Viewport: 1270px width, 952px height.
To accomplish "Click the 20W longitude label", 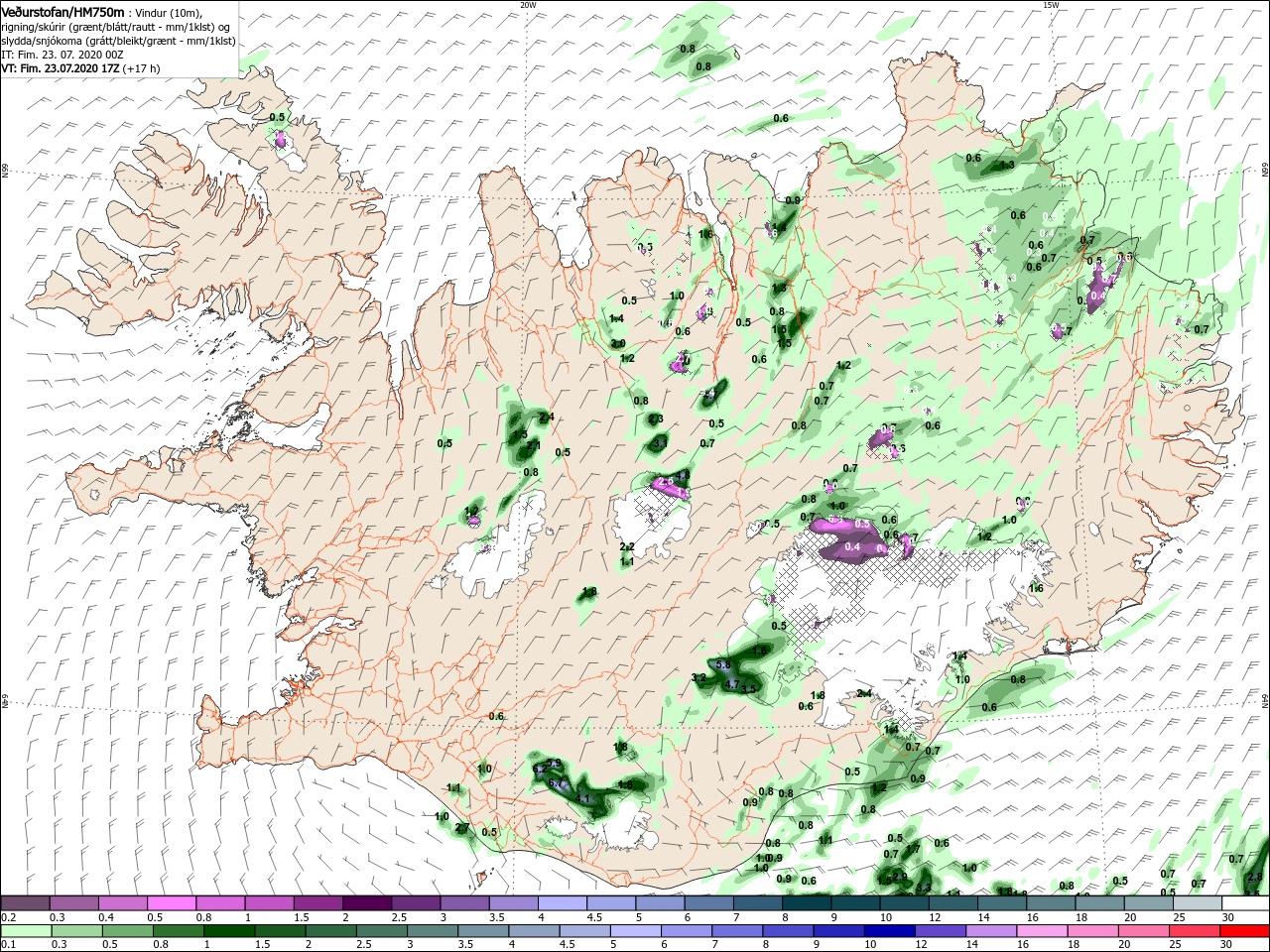I will pos(528,5).
